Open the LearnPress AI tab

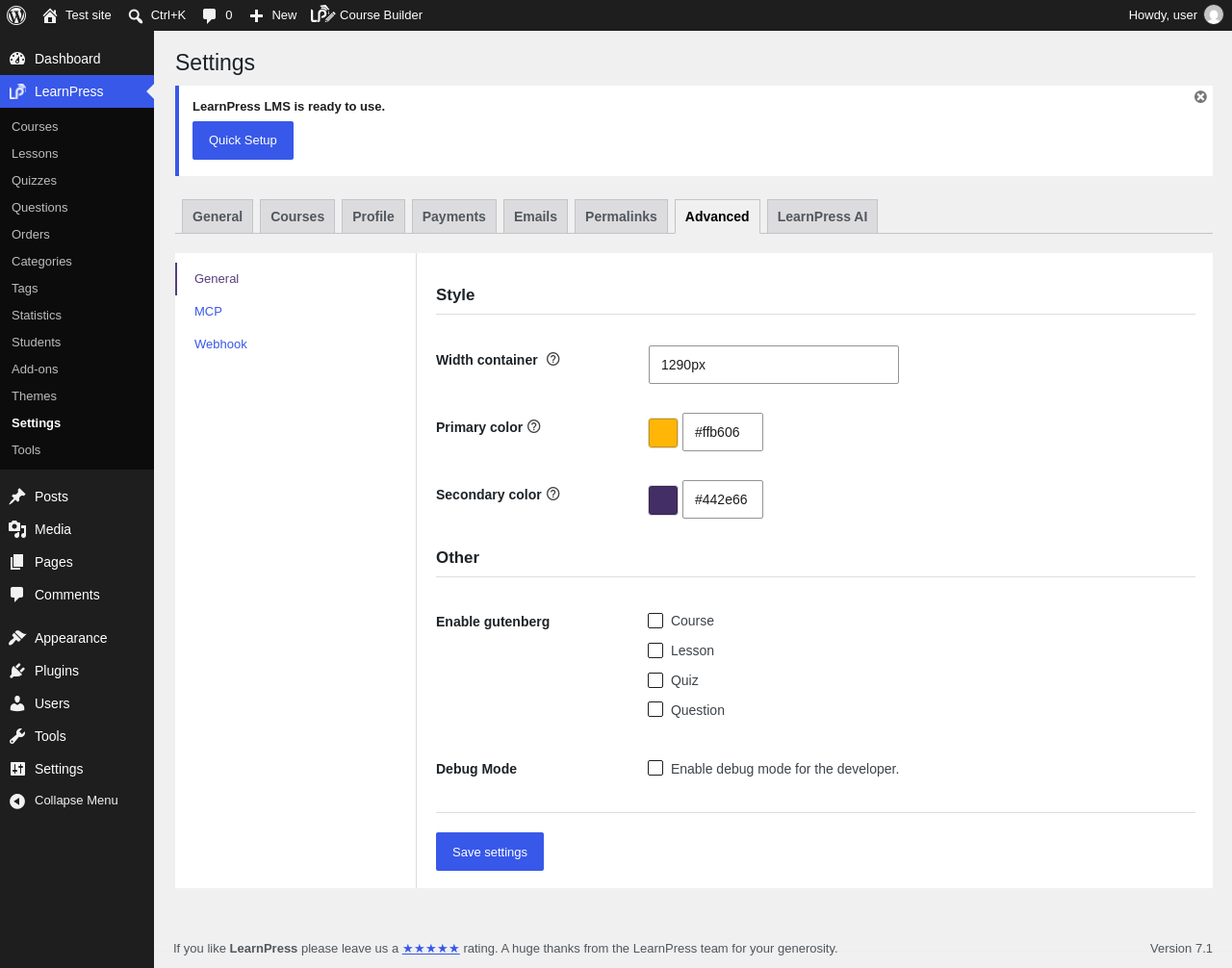(822, 217)
